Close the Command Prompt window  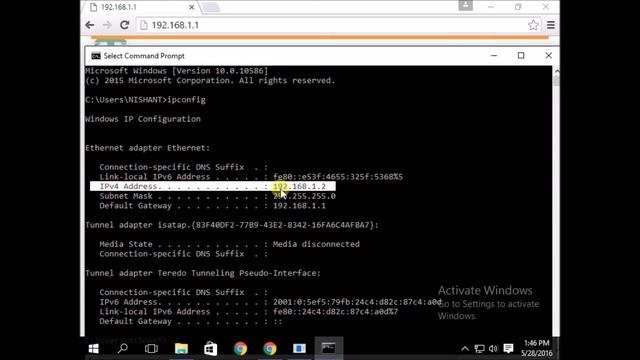coord(549,56)
